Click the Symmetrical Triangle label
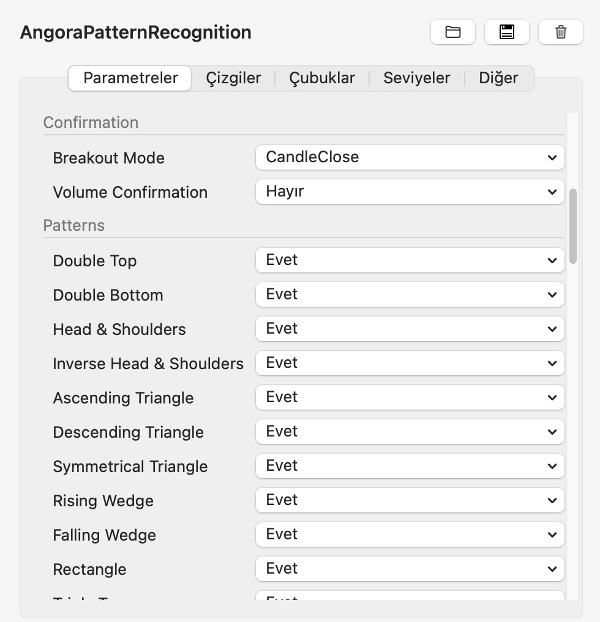 pos(130,466)
